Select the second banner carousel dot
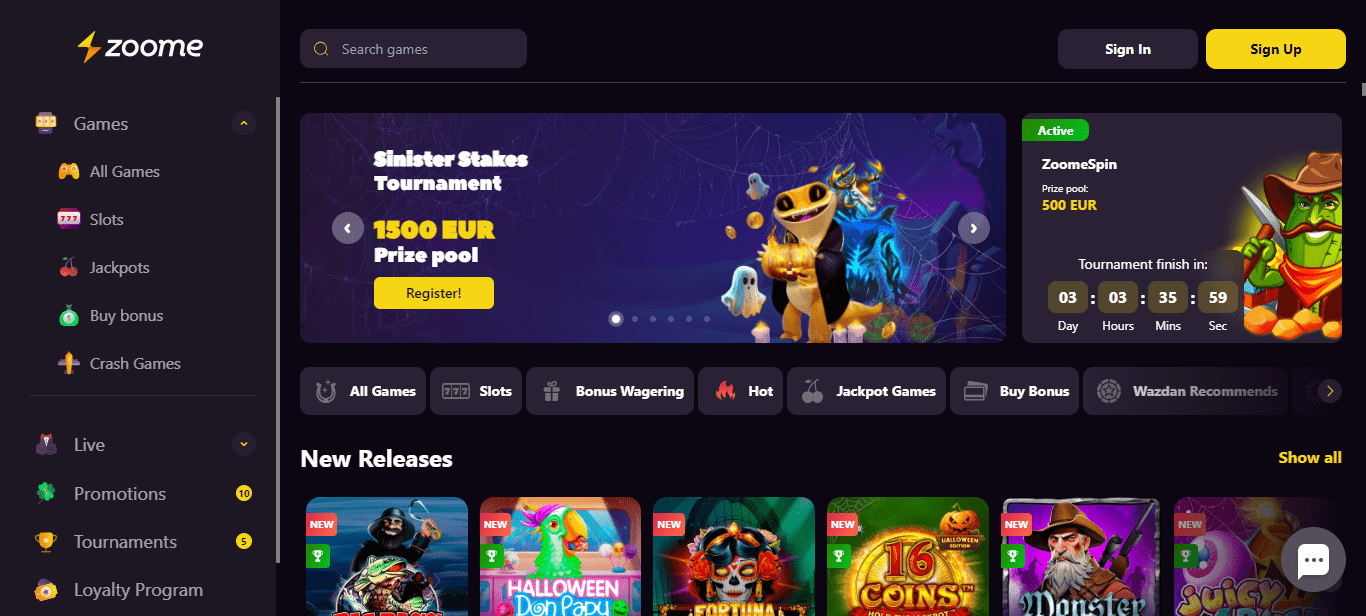1366x616 pixels. click(x=634, y=319)
